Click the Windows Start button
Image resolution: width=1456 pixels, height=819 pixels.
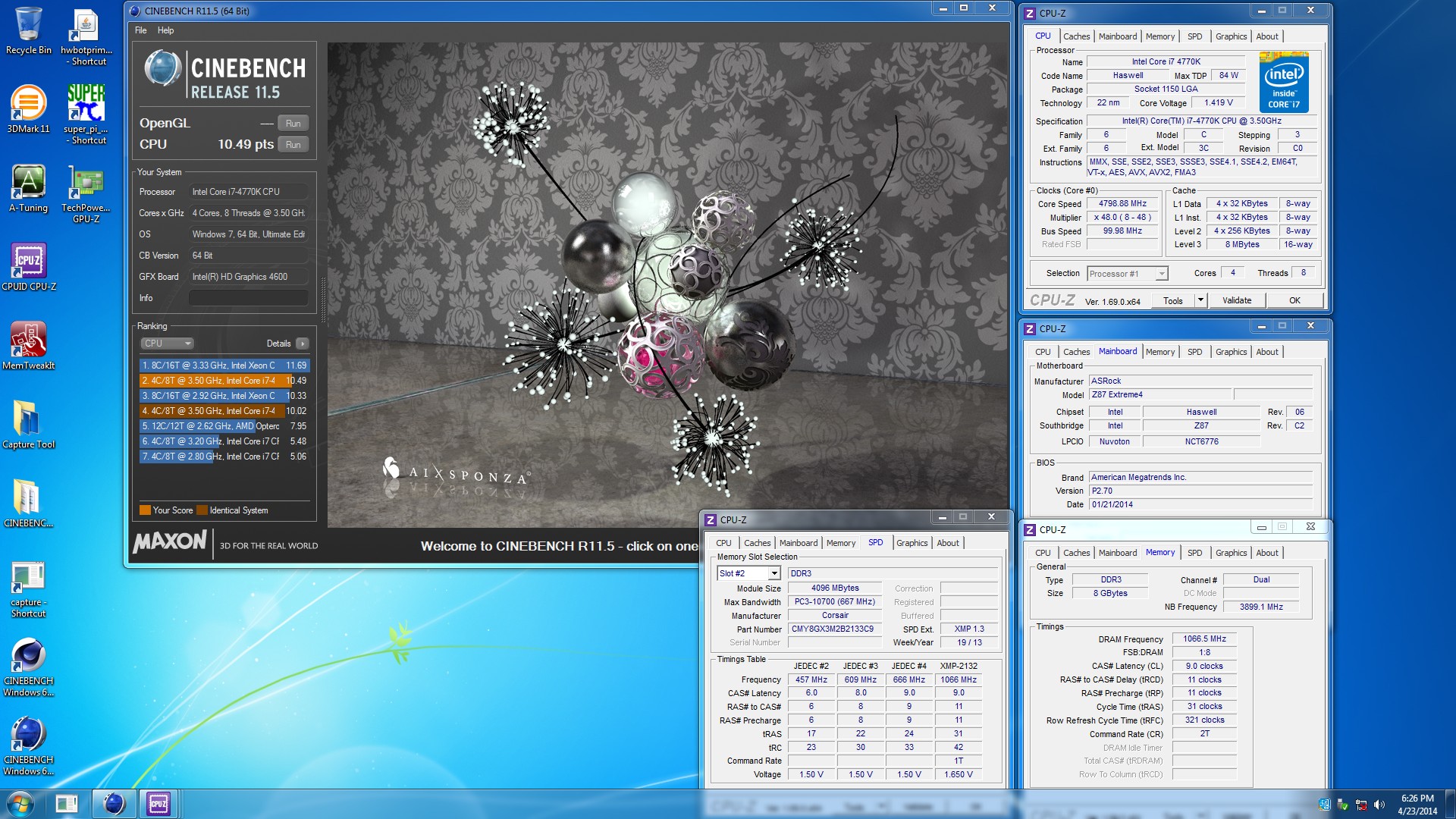point(20,804)
